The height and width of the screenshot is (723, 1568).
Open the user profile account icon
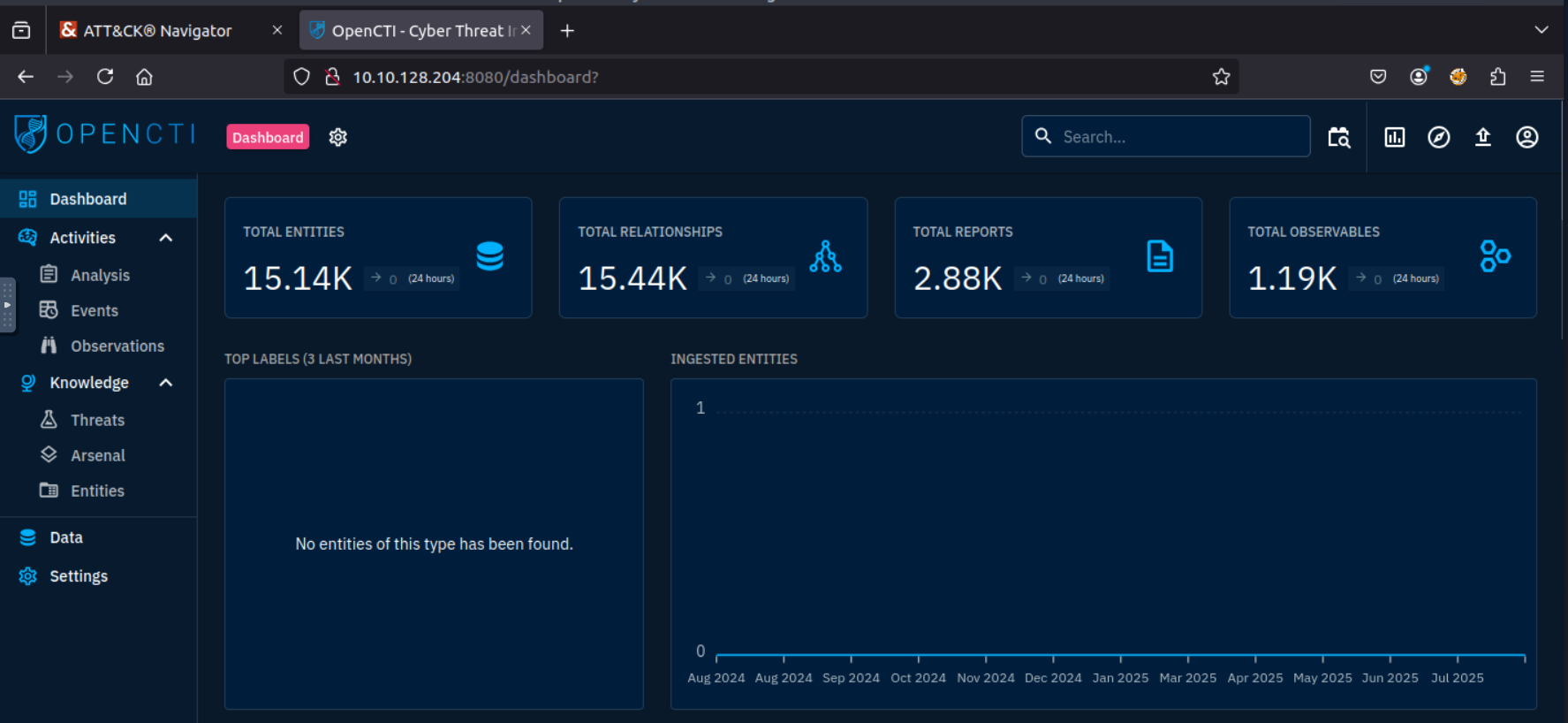point(1527,137)
